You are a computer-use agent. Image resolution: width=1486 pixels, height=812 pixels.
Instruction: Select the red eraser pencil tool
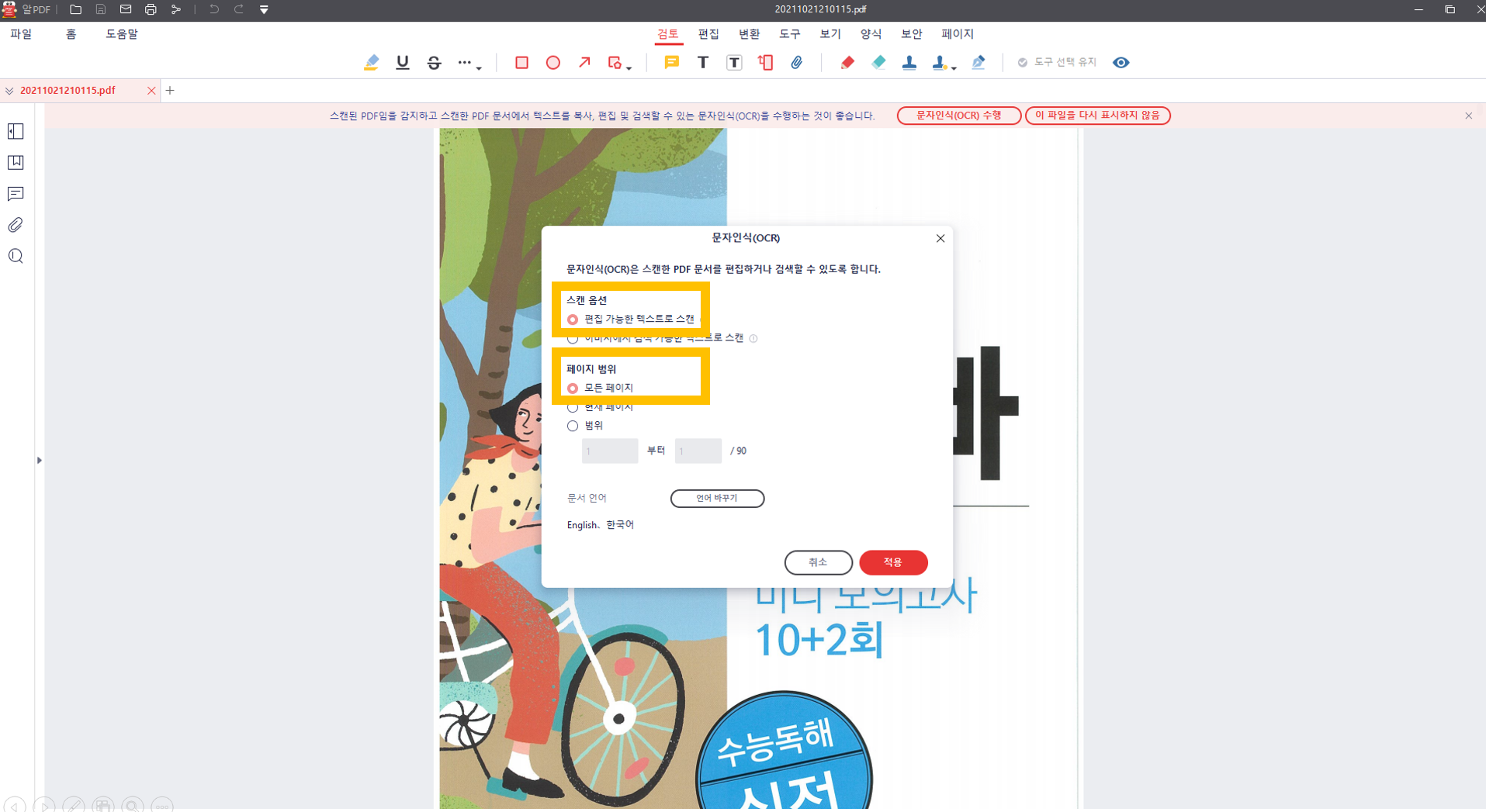click(847, 63)
